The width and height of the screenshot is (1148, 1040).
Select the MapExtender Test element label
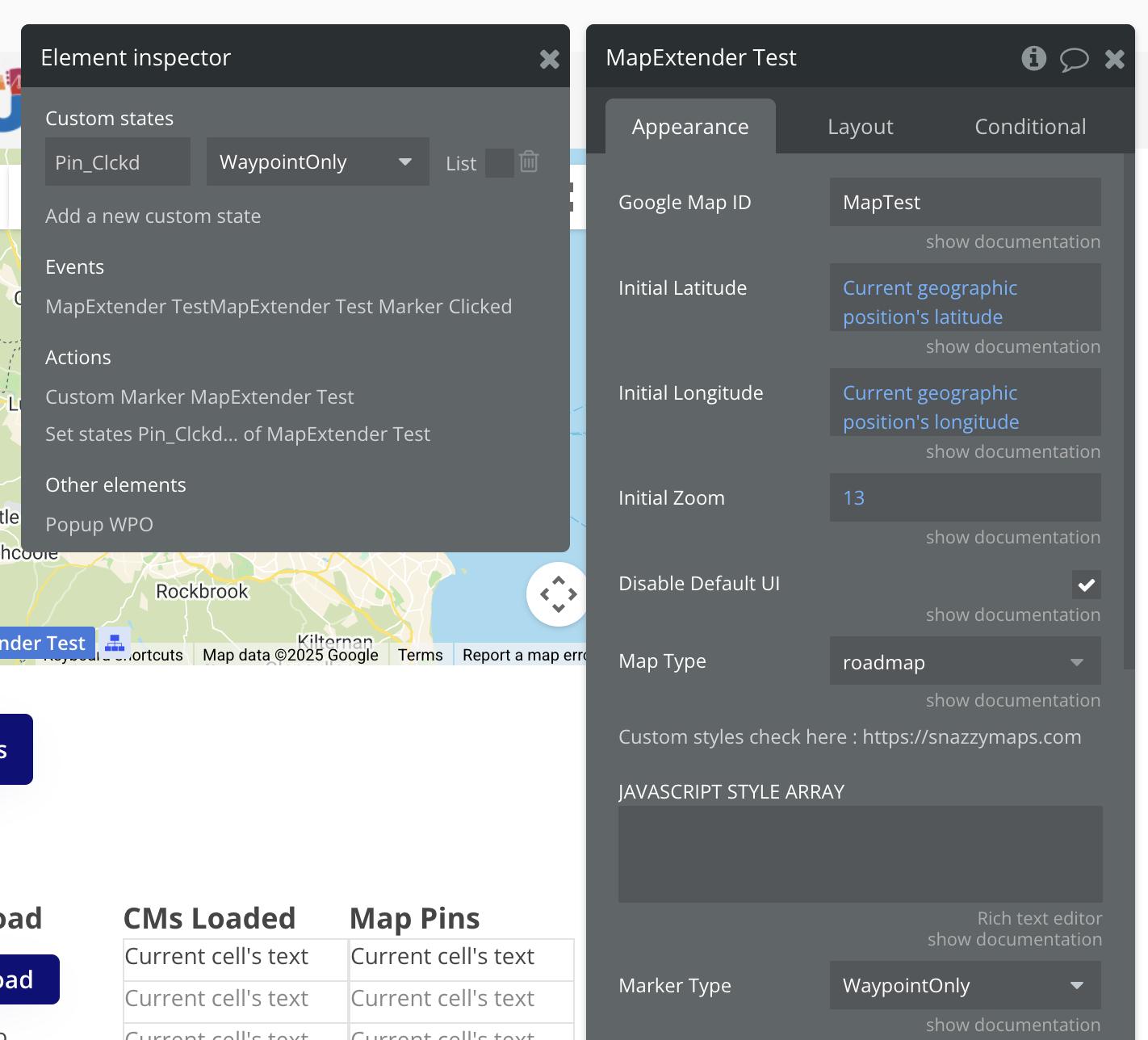coord(47,643)
